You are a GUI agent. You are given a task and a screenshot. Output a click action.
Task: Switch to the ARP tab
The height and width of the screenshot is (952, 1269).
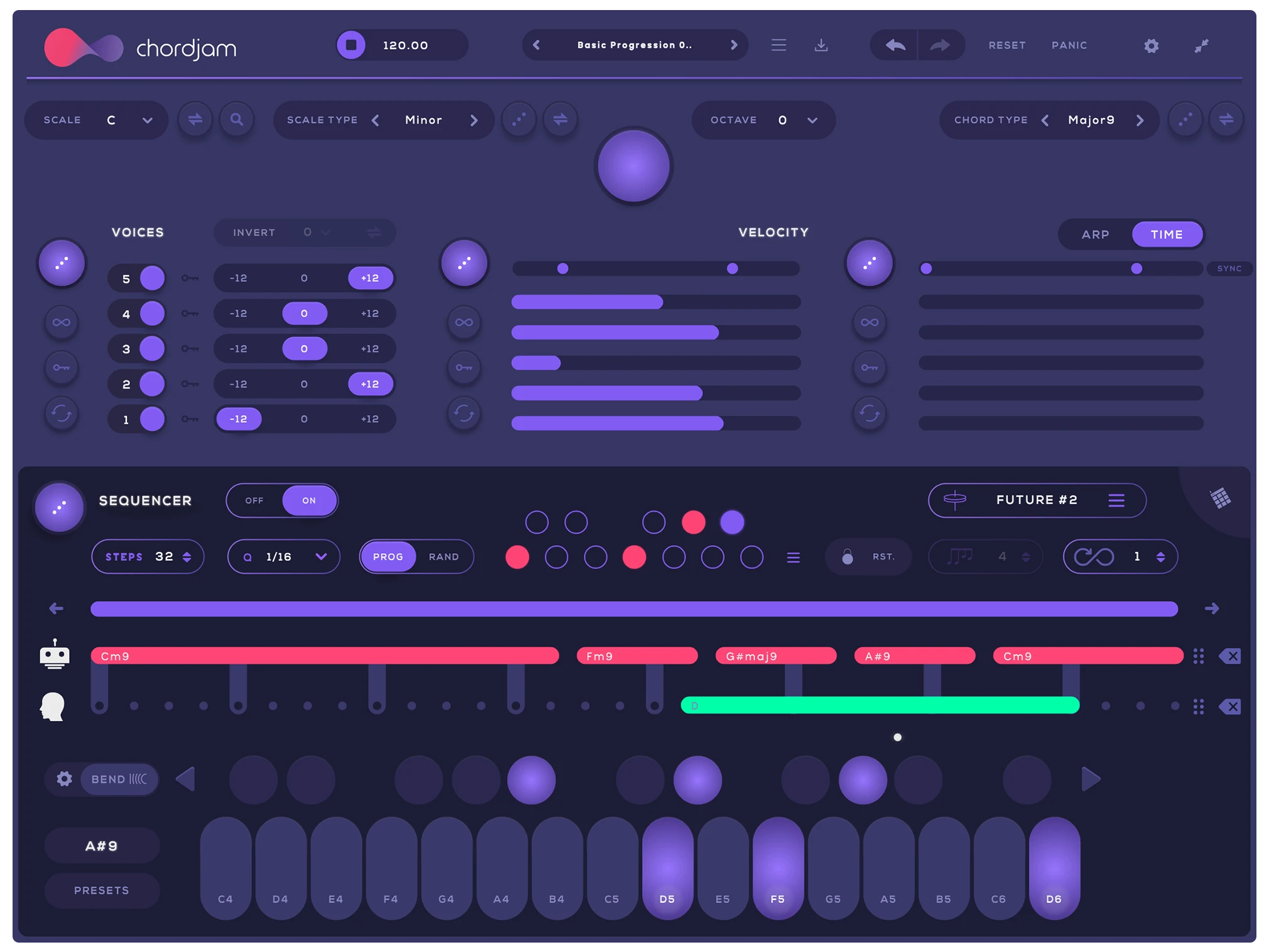[1095, 234]
